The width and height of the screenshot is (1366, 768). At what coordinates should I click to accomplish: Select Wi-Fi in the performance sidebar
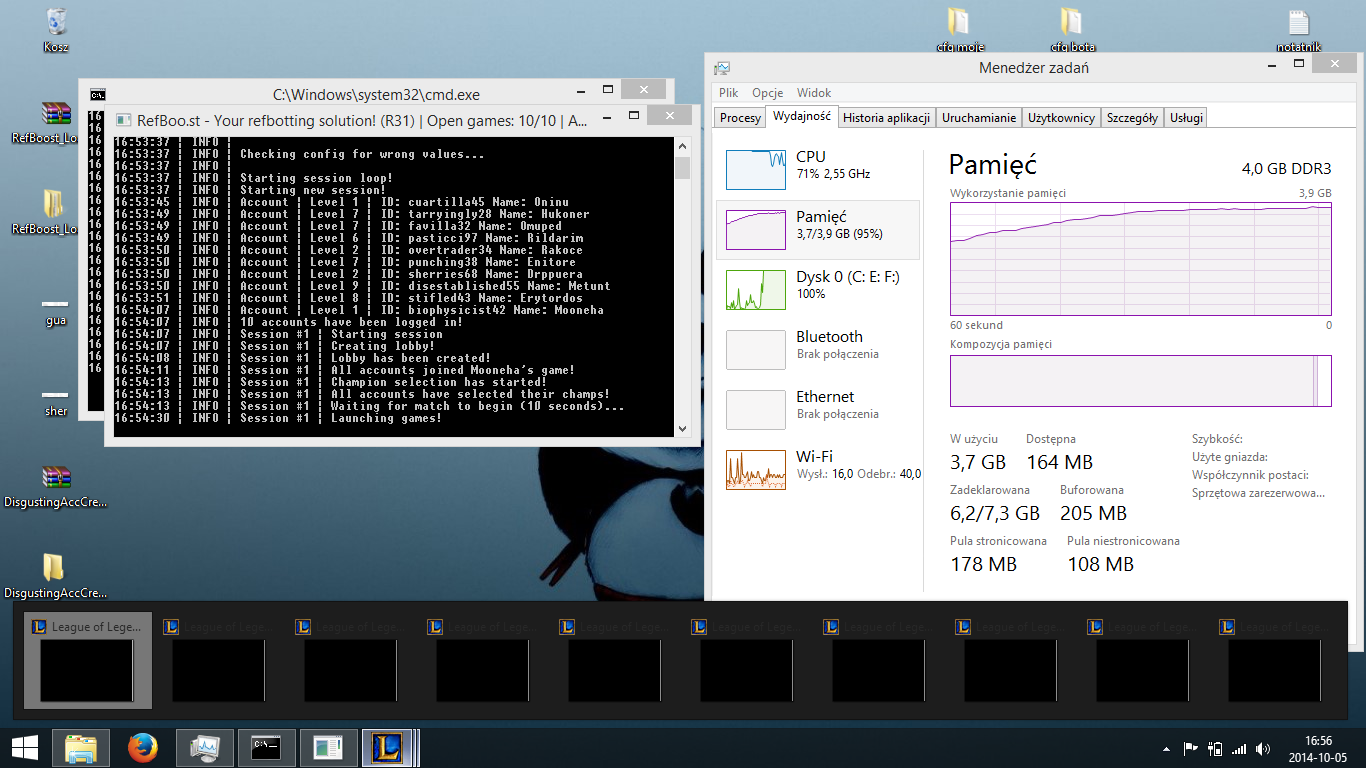tap(818, 468)
